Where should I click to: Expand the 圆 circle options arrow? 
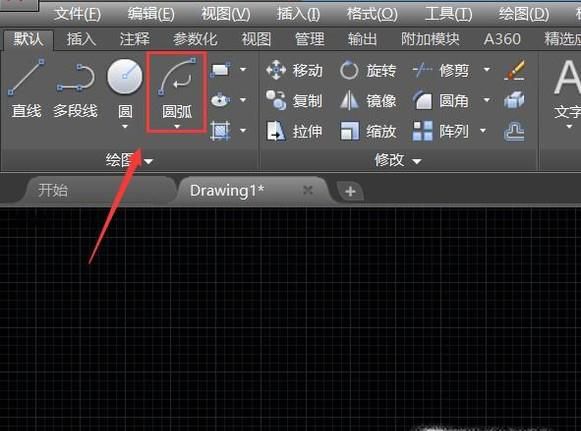pos(125,127)
